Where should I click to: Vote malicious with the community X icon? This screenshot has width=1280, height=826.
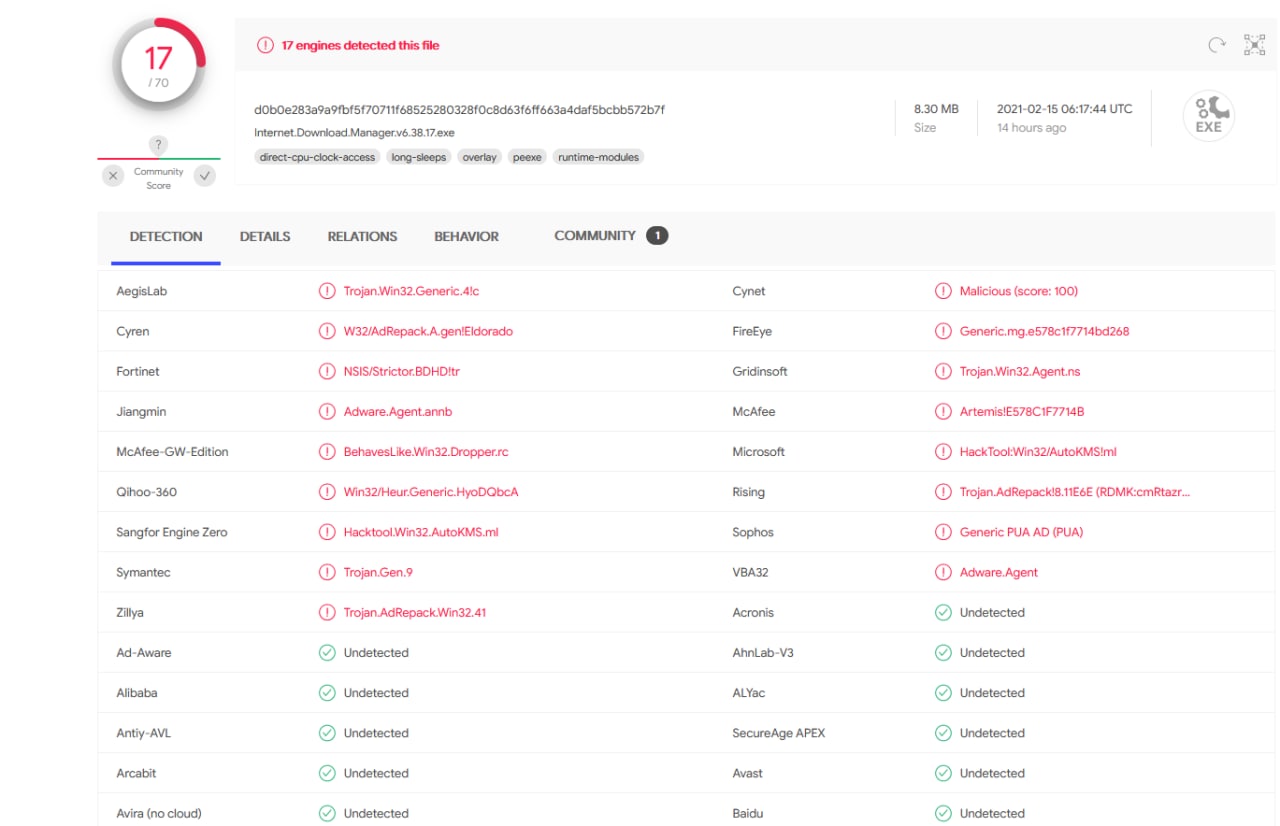[113, 176]
